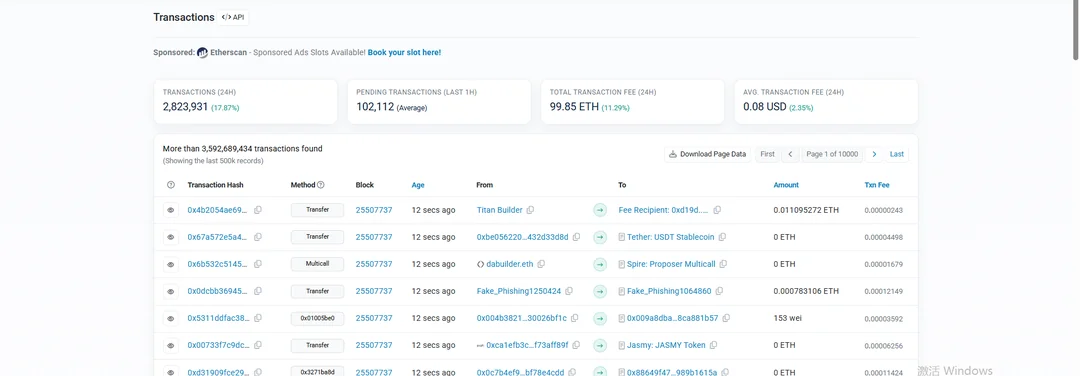Copy sender address 0xbe056220...432d33d8d
1080x376 pixels.
577,237
